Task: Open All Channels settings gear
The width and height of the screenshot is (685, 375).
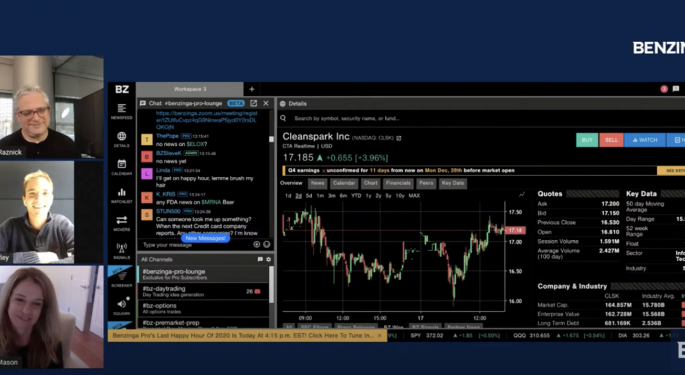Action: (268, 259)
